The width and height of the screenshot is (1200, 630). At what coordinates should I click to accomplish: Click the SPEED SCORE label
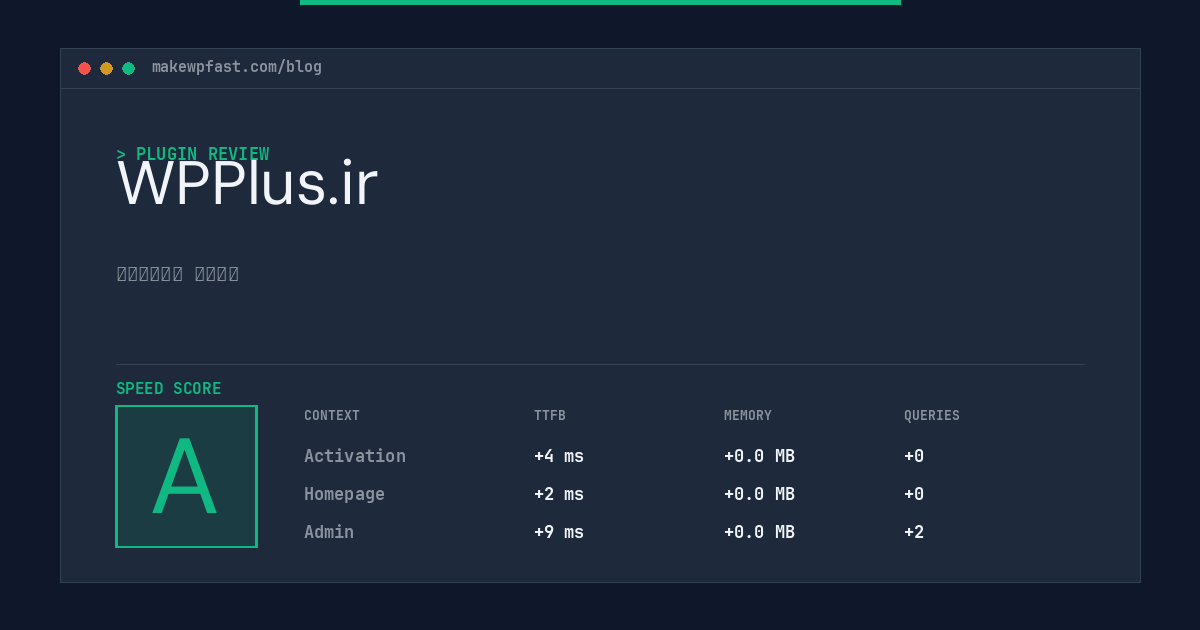pos(169,389)
